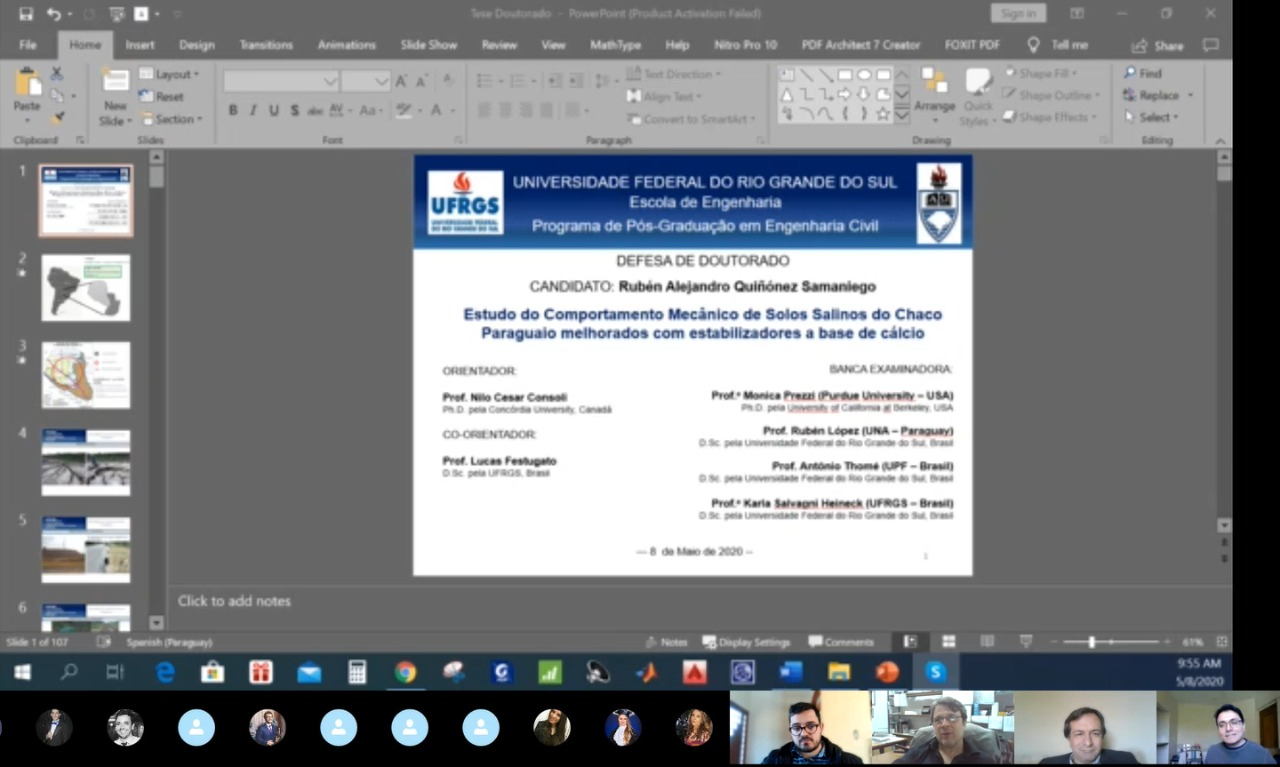Open the font size combo box
The image size is (1280, 767).
tap(366, 81)
